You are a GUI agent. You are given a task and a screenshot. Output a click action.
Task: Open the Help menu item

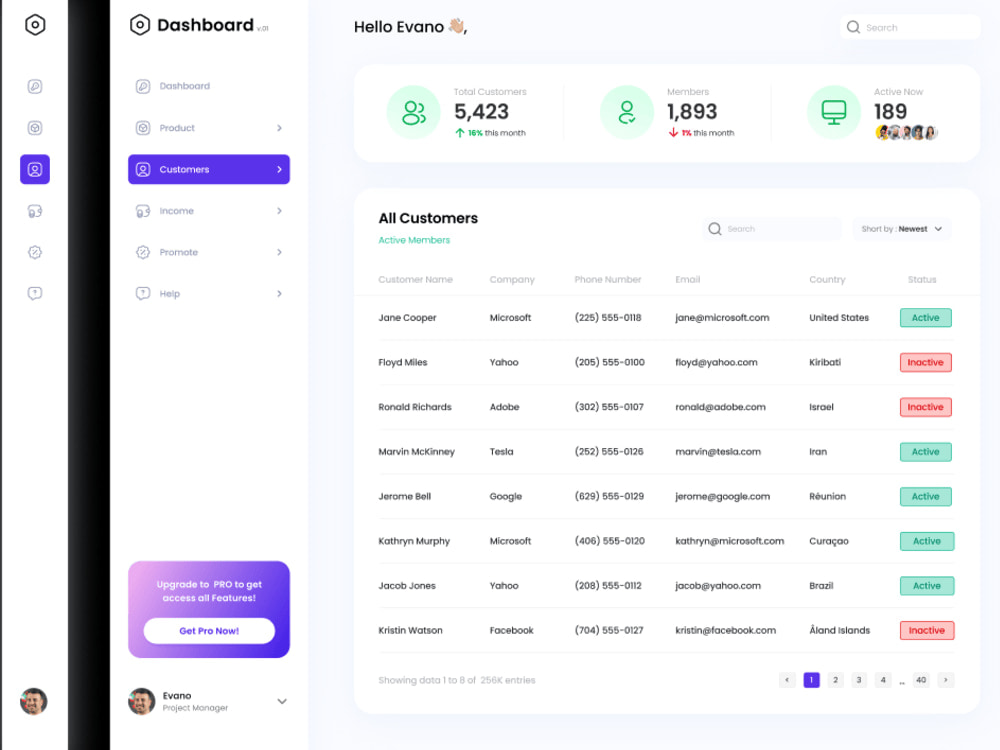[x=209, y=293]
